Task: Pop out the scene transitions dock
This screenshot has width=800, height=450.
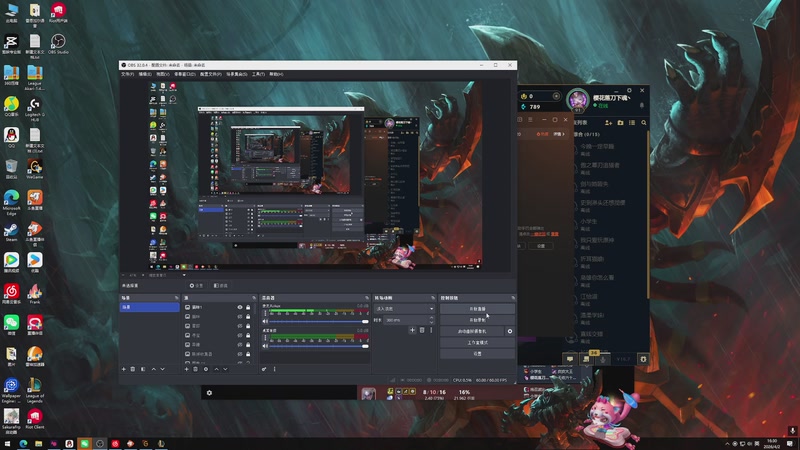Action: [433, 298]
